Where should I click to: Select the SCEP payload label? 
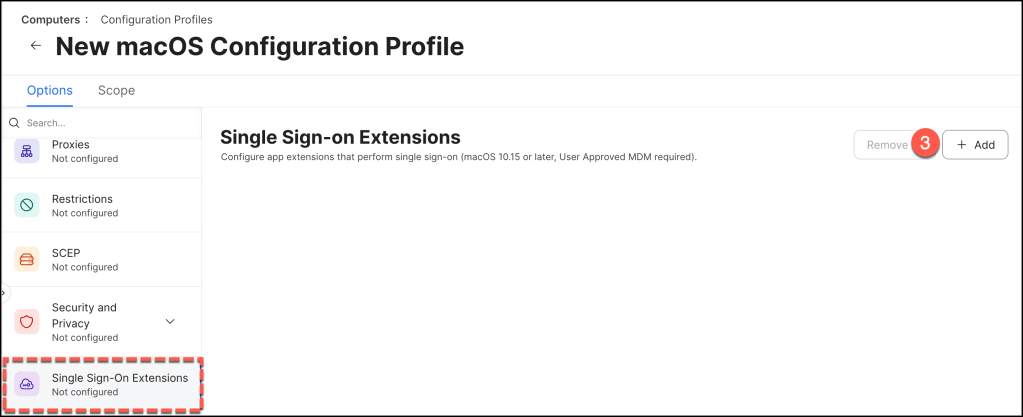coord(66,253)
